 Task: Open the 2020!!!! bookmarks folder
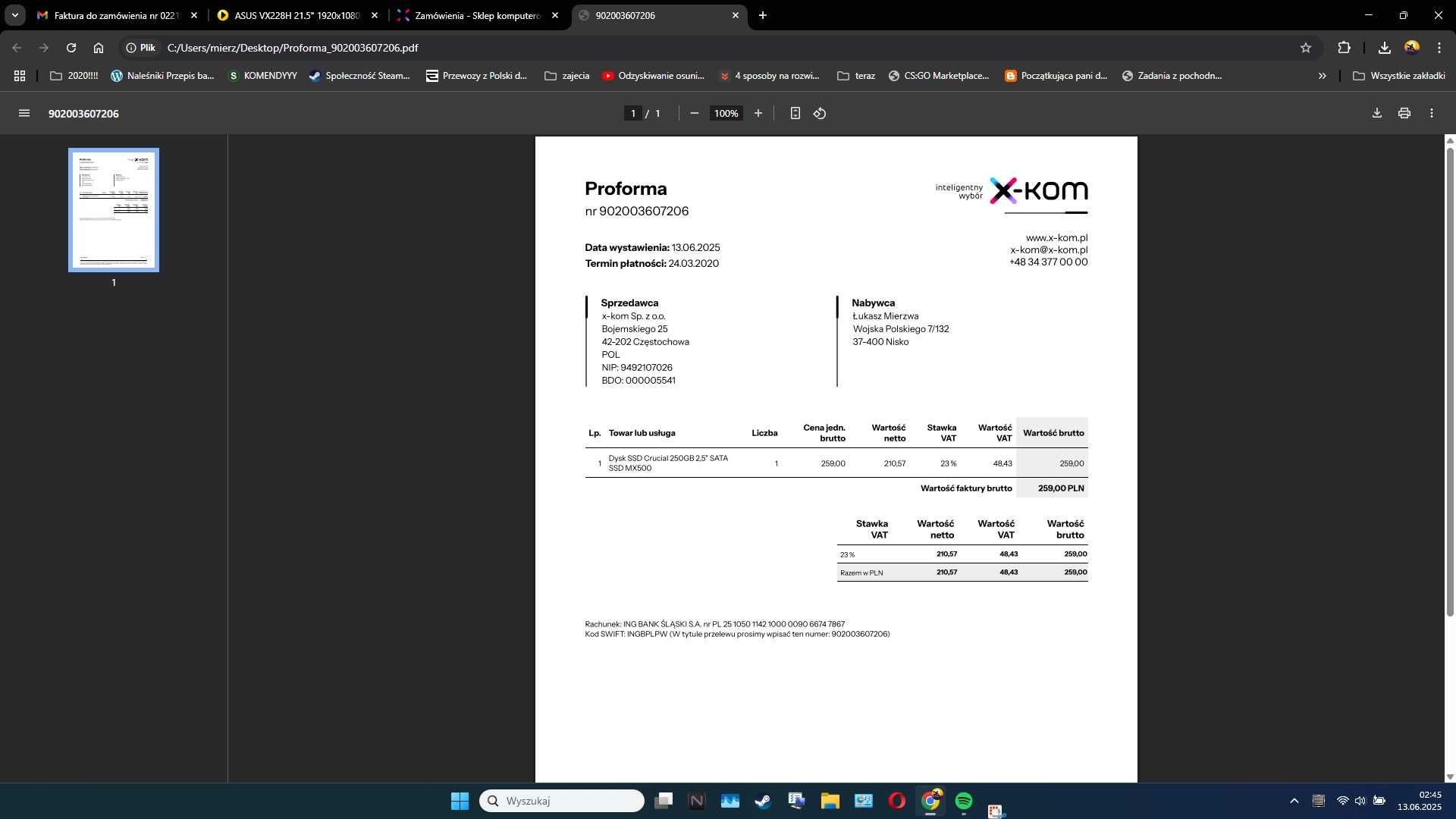[74, 76]
